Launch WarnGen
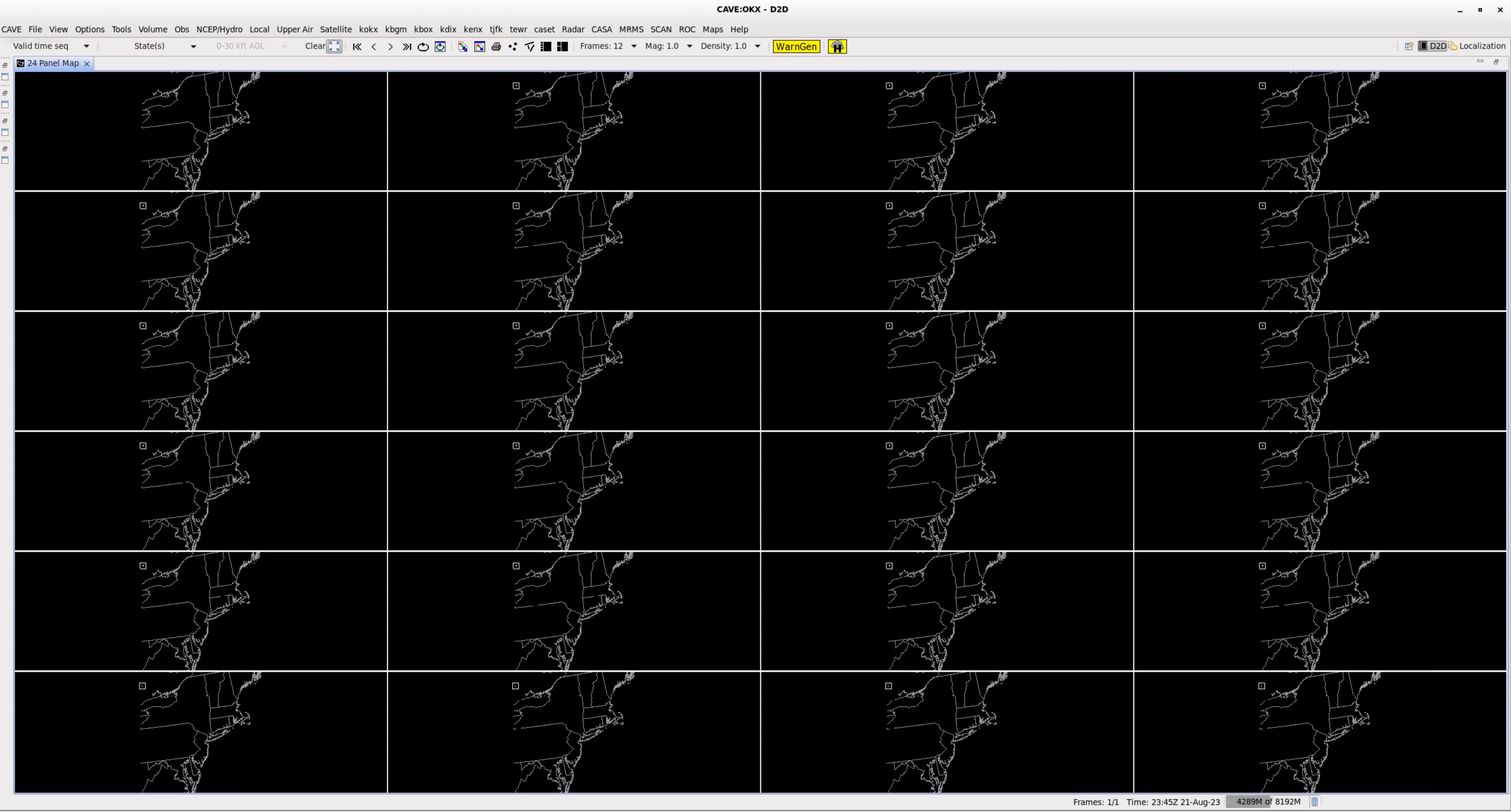 point(796,47)
